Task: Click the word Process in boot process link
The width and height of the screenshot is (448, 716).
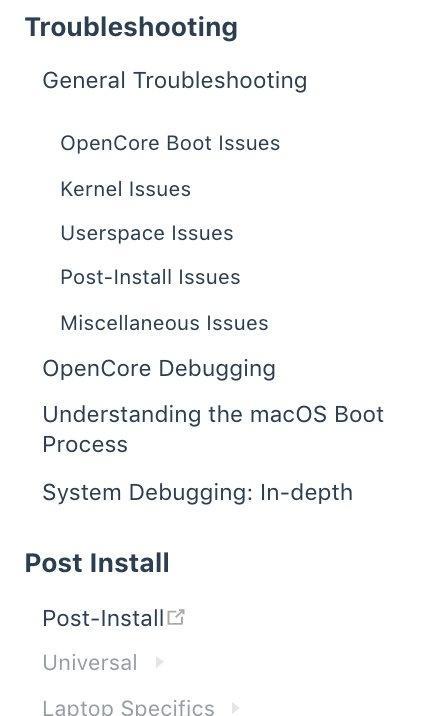Action: 85,444
